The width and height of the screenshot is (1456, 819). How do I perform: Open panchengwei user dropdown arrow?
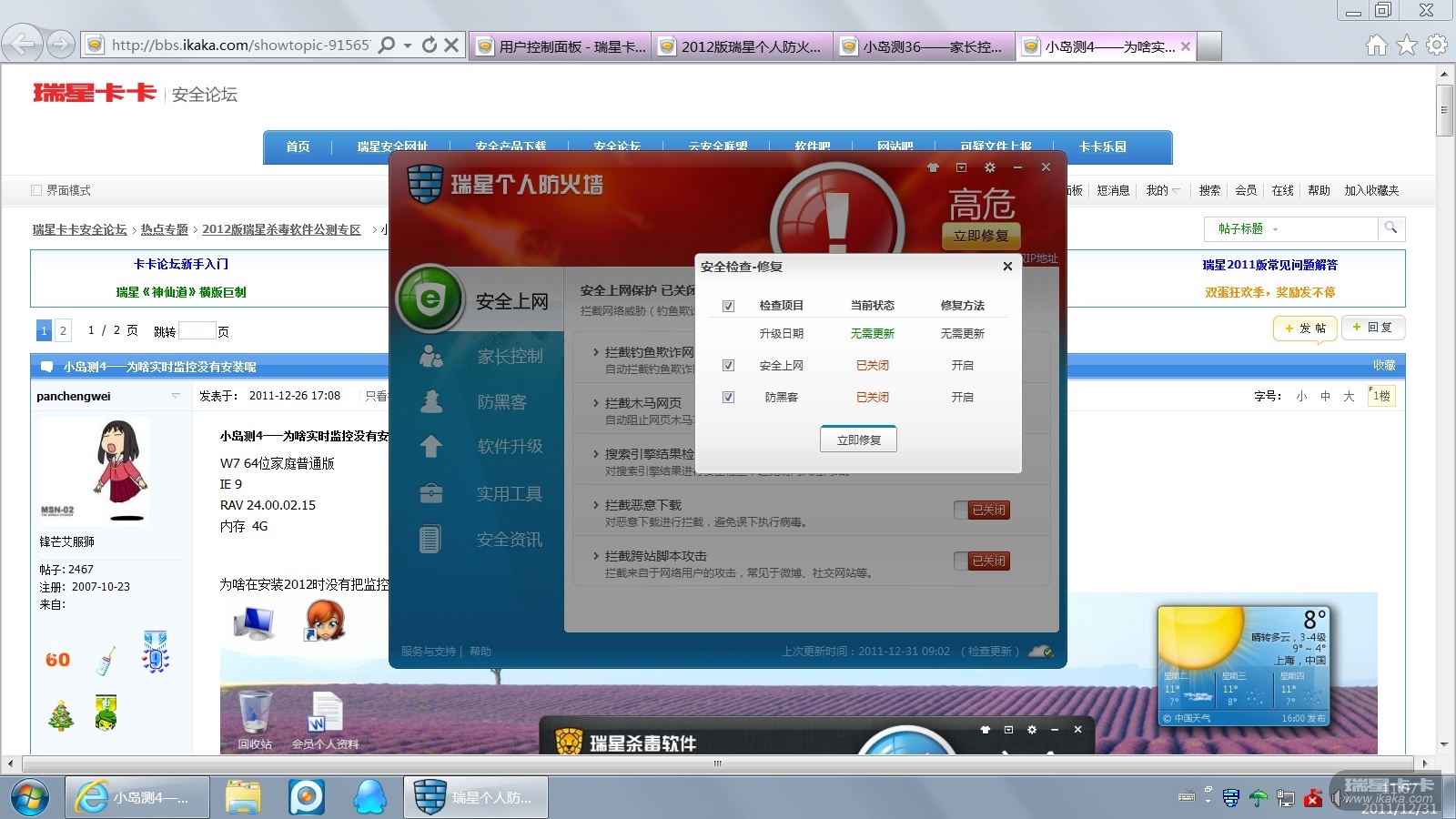click(x=176, y=396)
